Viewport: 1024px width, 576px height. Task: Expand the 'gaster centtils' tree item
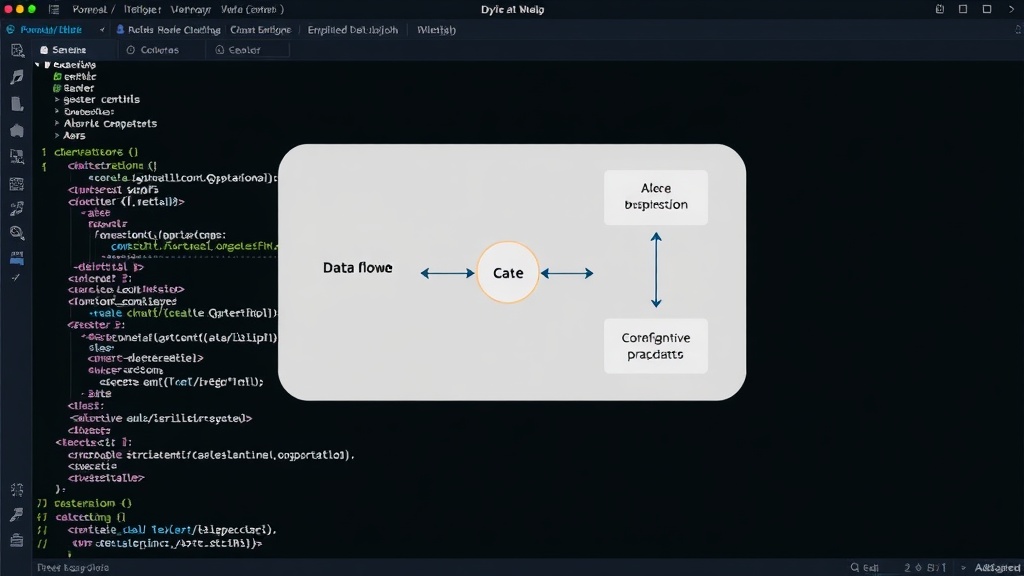point(57,100)
